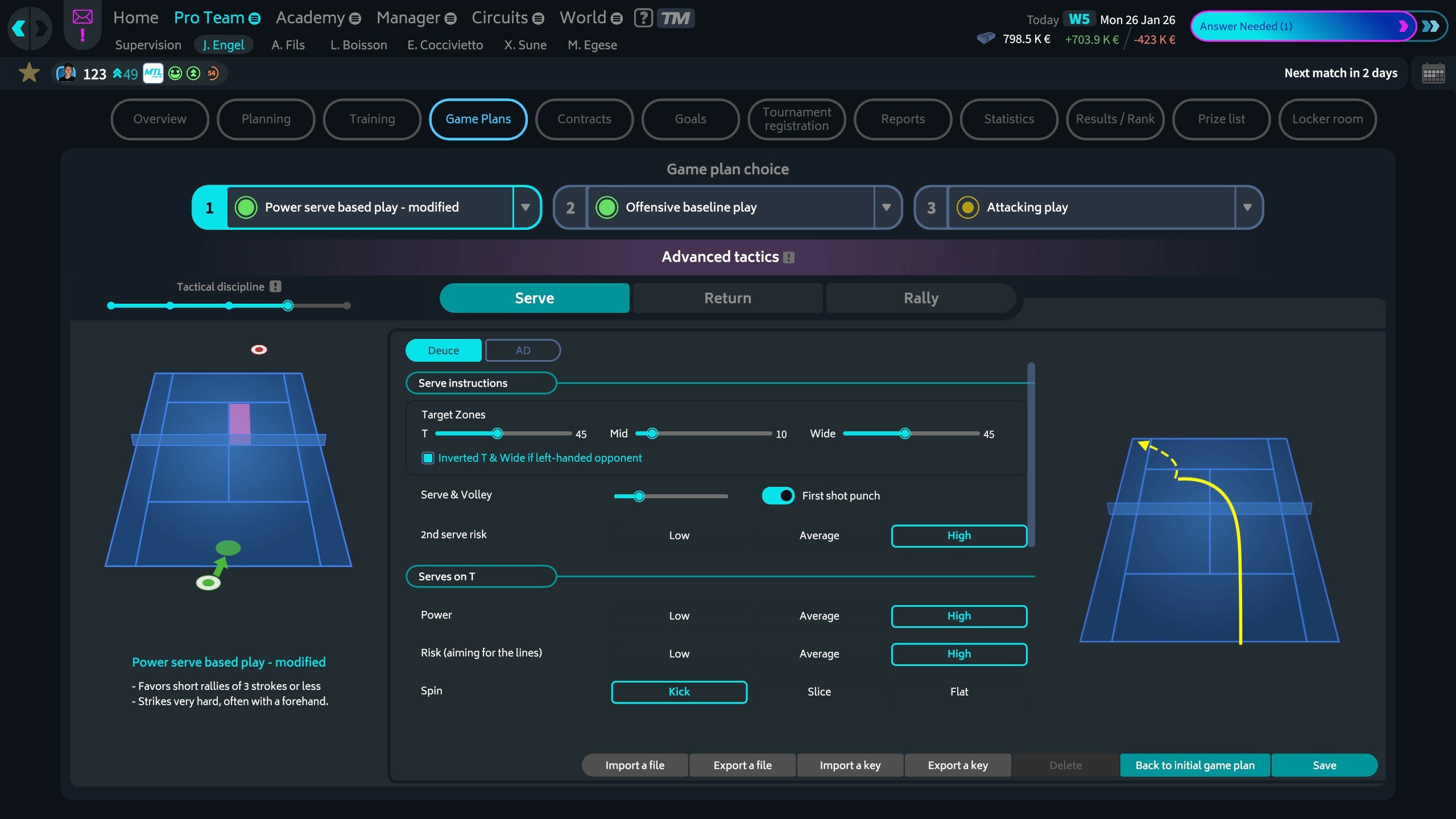1456x819 pixels.
Task: Open the Pro Team menu icon
Action: coord(255,19)
